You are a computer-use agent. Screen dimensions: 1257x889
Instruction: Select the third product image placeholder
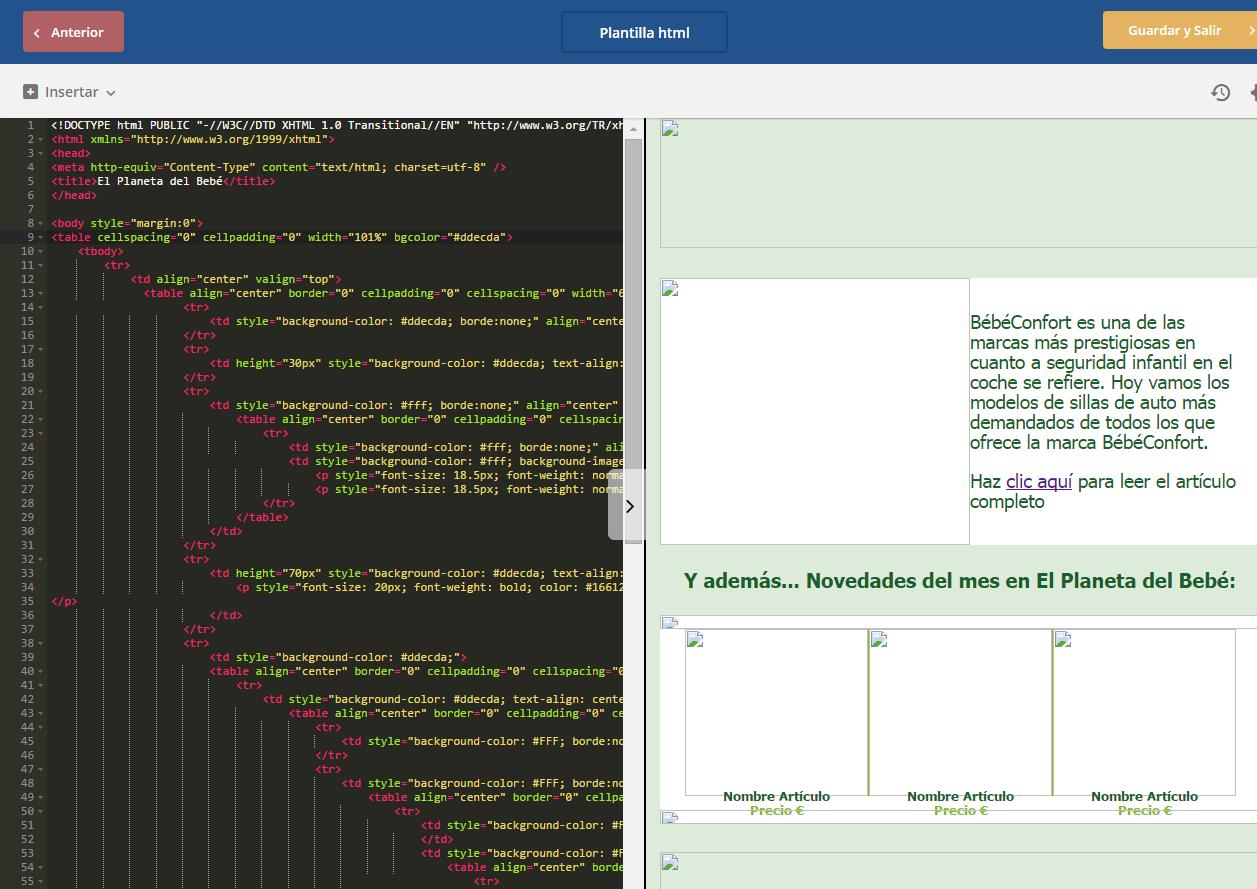click(1144, 712)
